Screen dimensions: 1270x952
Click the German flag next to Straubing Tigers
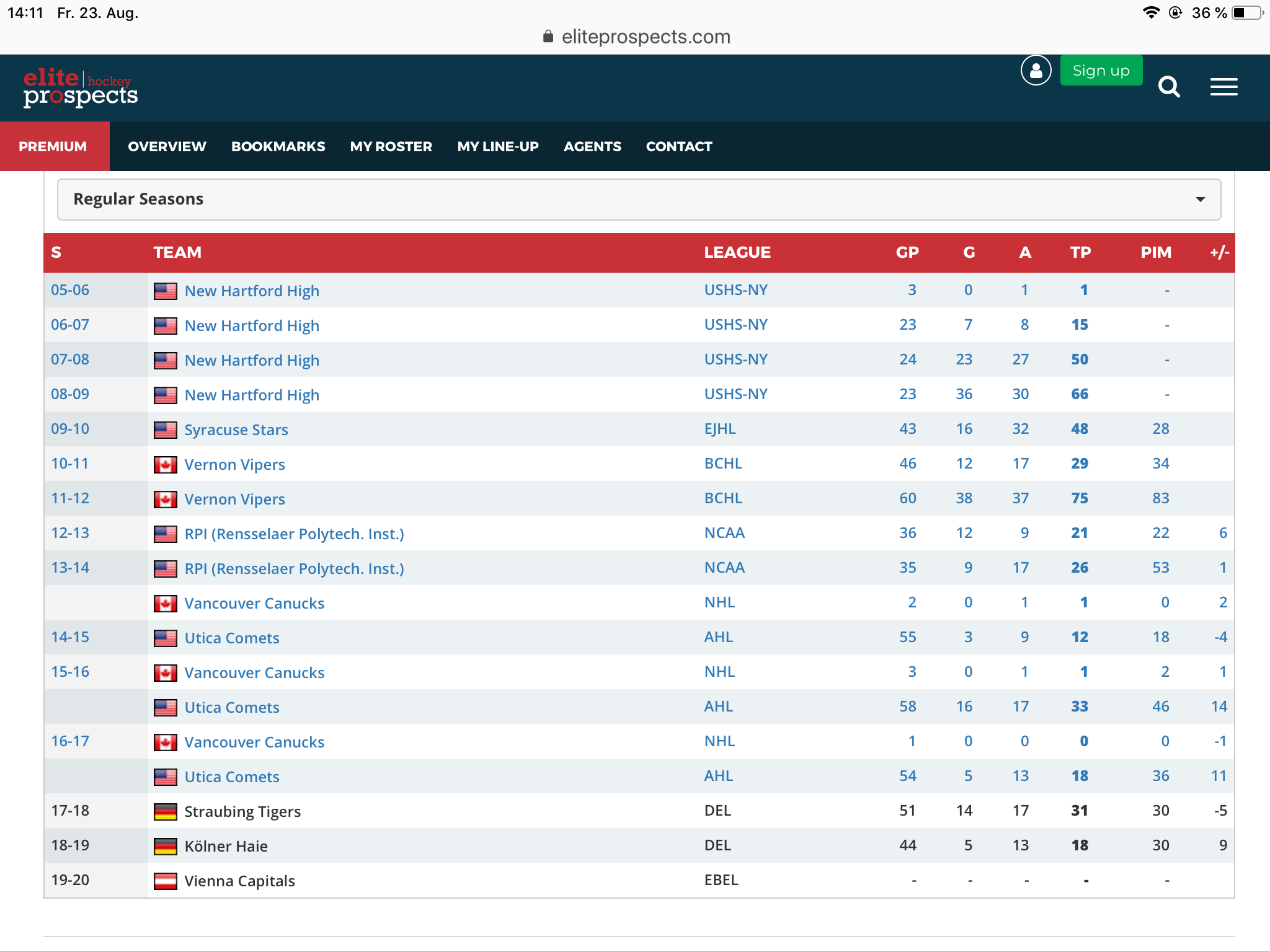pyautogui.click(x=165, y=812)
